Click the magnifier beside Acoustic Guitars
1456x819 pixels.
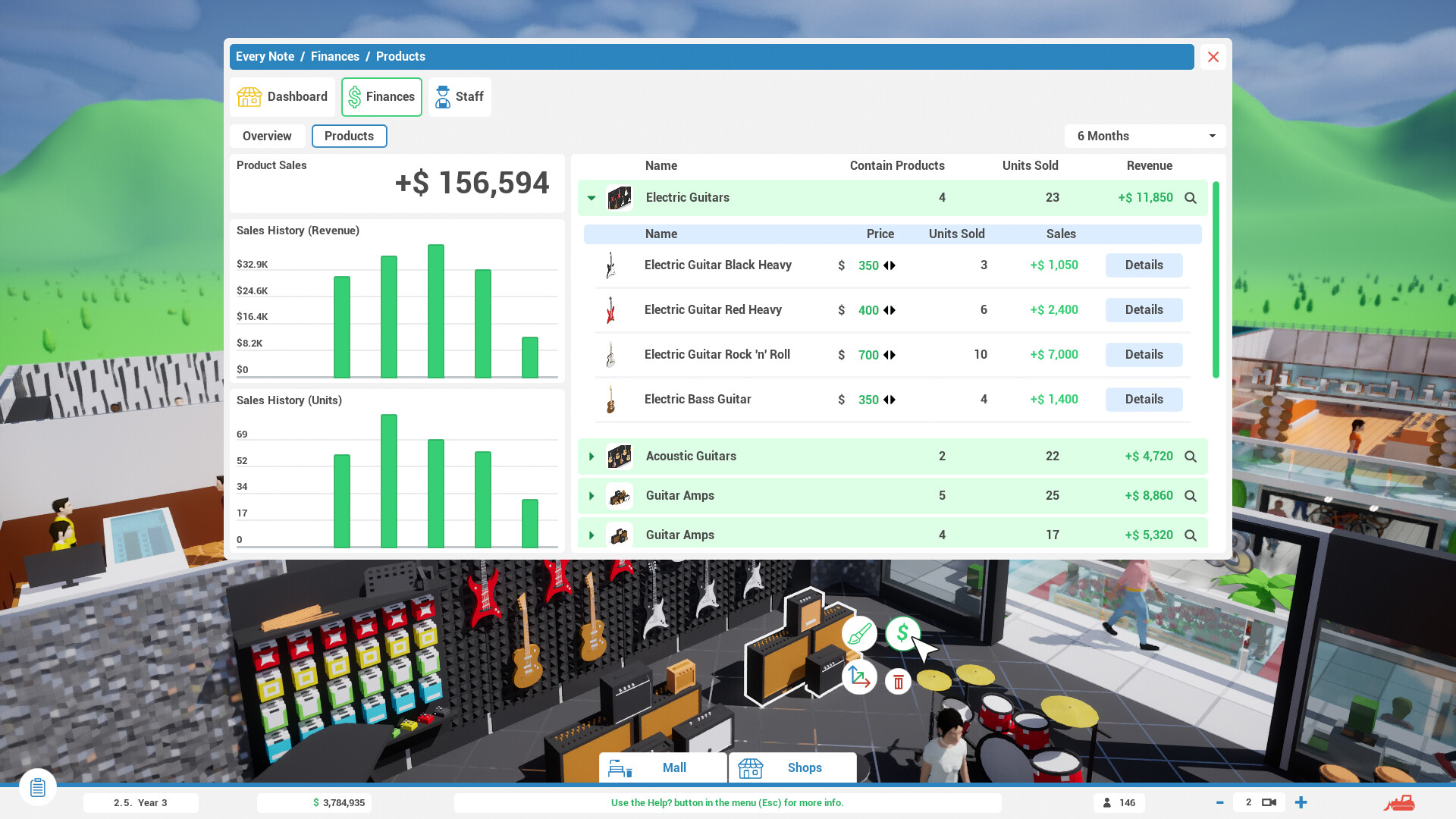pyautogui.click(x=1191, y=456)
